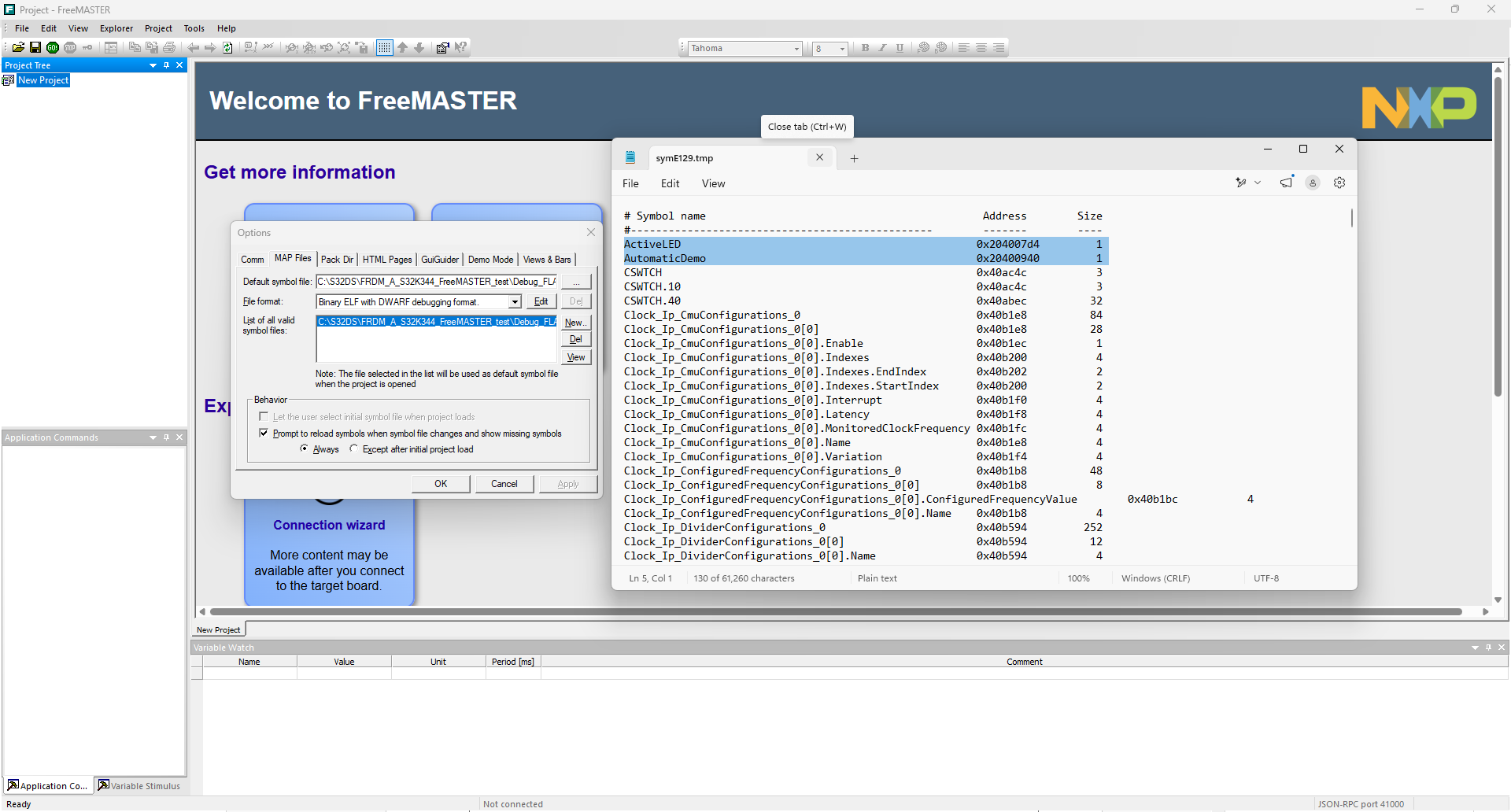Switch to the Demo Mode tab
This screenshot has height=812, width=1511.
490,260
